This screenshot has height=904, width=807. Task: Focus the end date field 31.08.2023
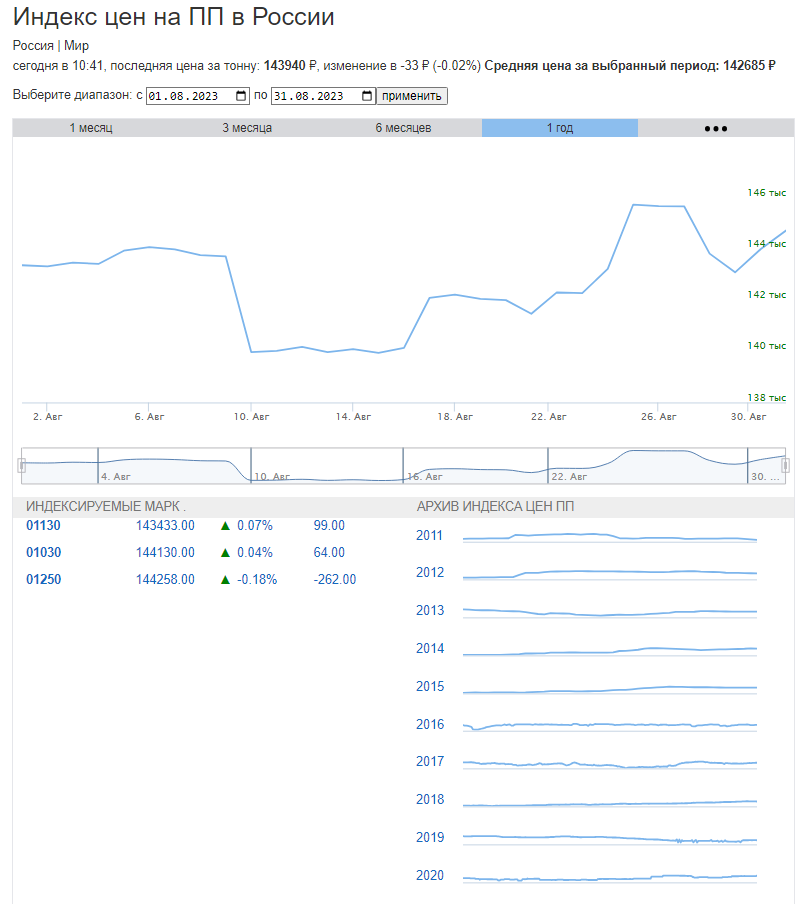pyautogui.click(x=323, y=96)
